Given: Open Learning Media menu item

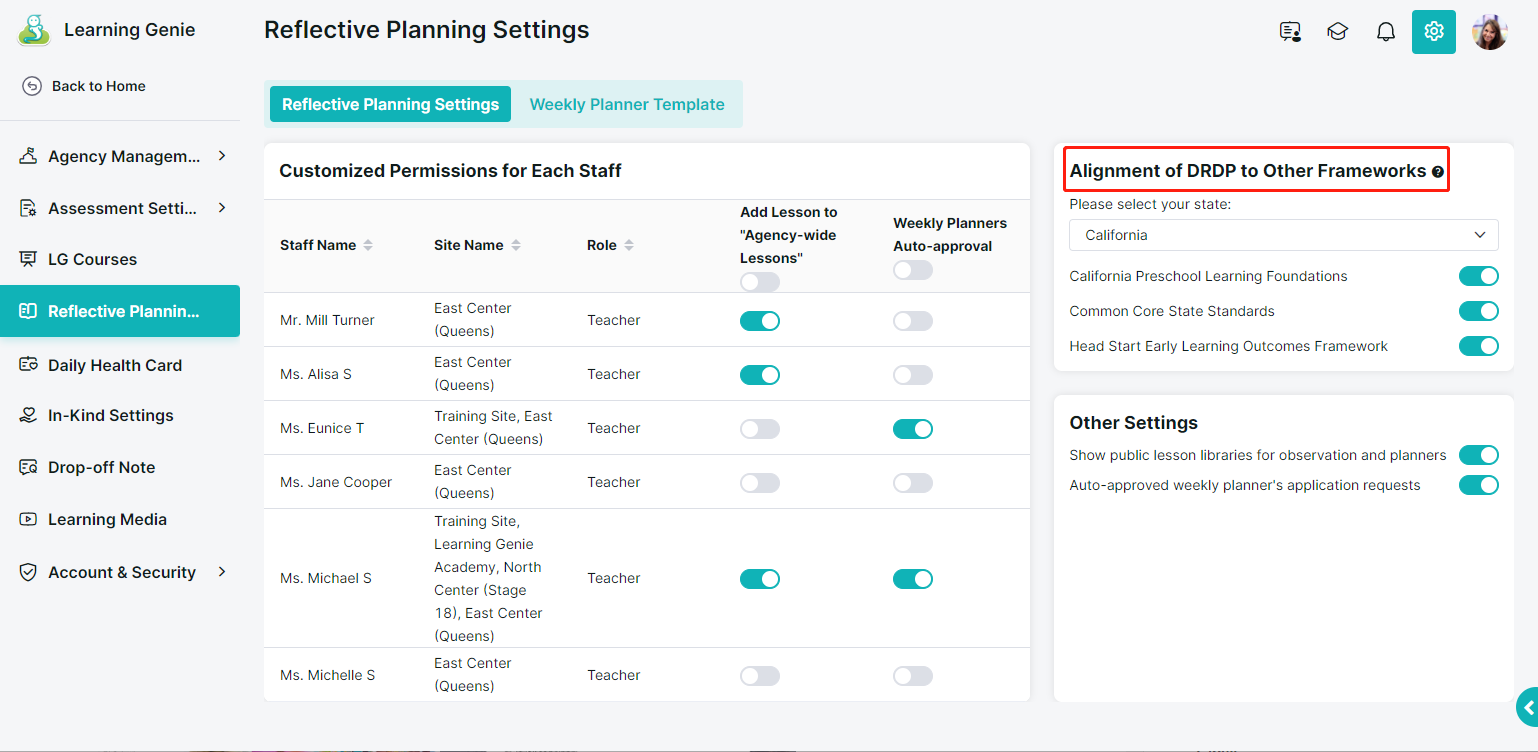Looking at the screenshot, I should (120, 519).
